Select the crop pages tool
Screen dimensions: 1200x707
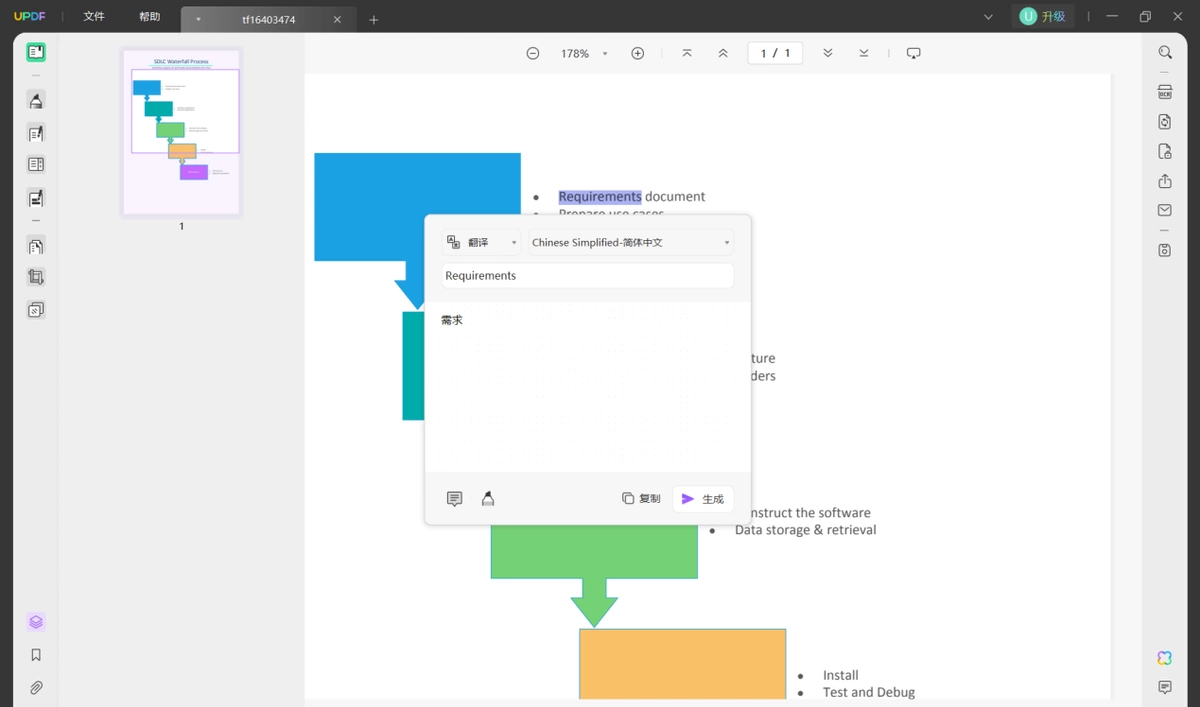tap(36, 277)
